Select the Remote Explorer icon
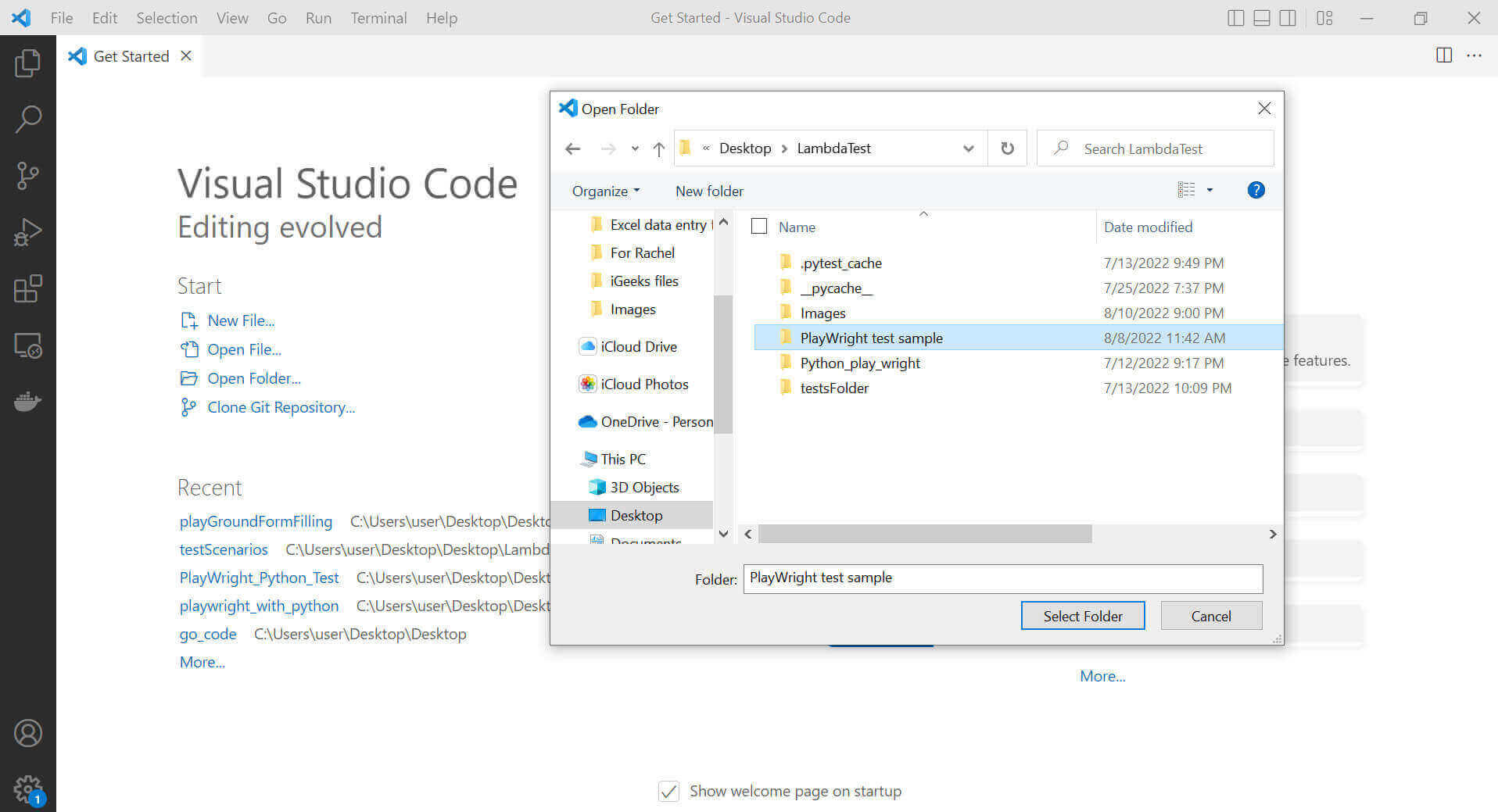This screenshot has height=812, width=1498. click(x=28, y=345)
